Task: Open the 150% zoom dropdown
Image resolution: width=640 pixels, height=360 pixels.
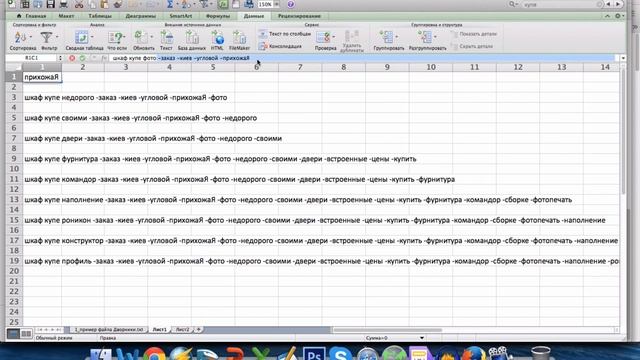Action: 277,4
